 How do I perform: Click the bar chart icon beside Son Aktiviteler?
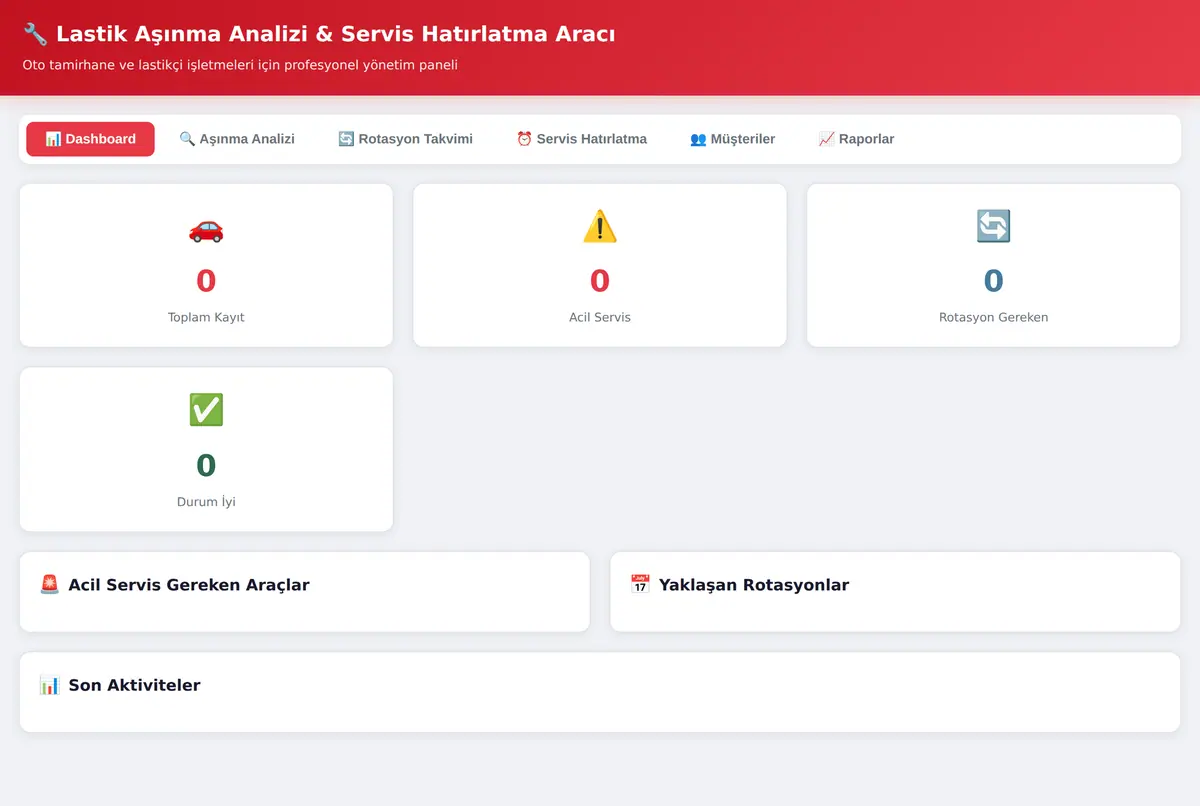(50, 685)
